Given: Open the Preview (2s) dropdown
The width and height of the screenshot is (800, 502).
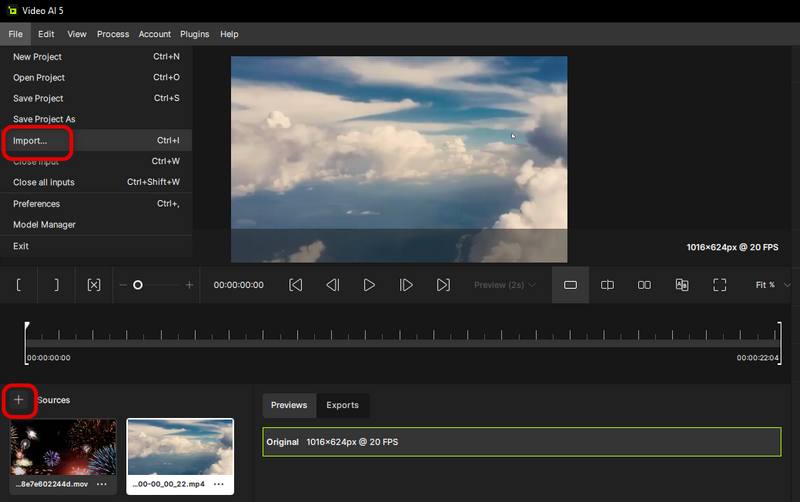Looking at the screenshot, I should pos(505,285).
